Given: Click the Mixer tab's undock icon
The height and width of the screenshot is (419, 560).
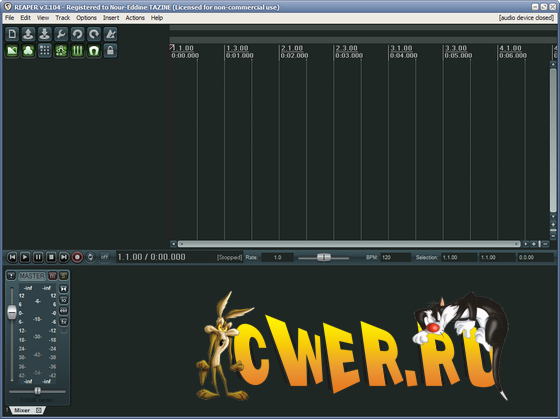Looking at the screenshot, I should point(39,410).
